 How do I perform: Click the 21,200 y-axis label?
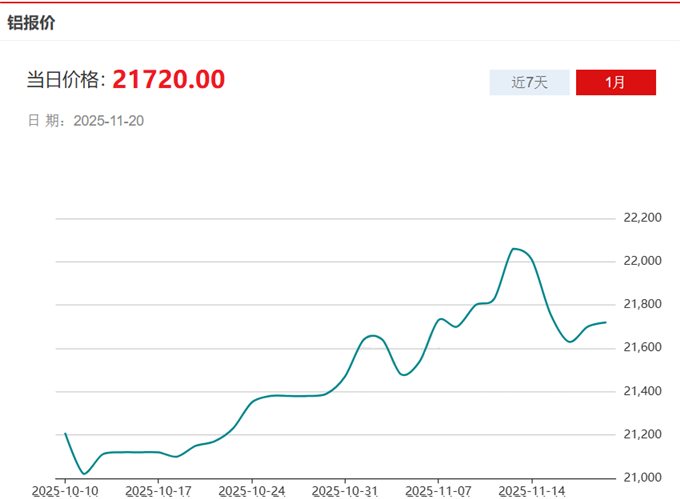point(642,434)
